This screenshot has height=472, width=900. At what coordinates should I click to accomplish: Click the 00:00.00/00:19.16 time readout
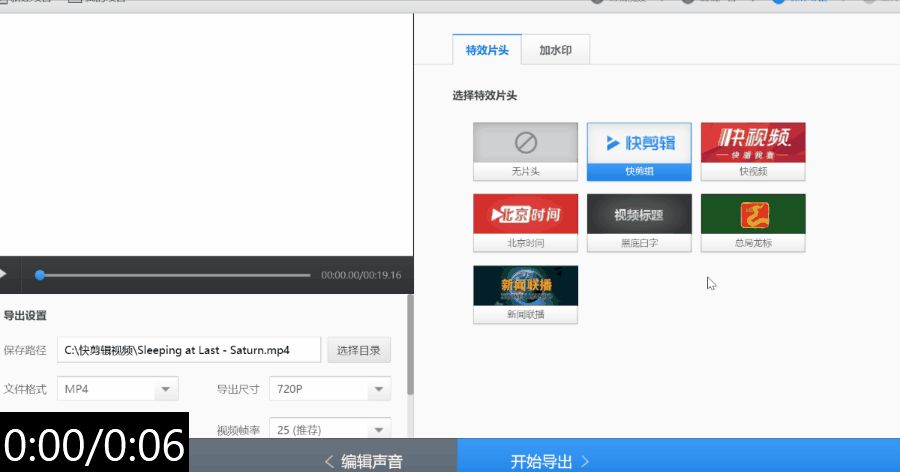361,275
